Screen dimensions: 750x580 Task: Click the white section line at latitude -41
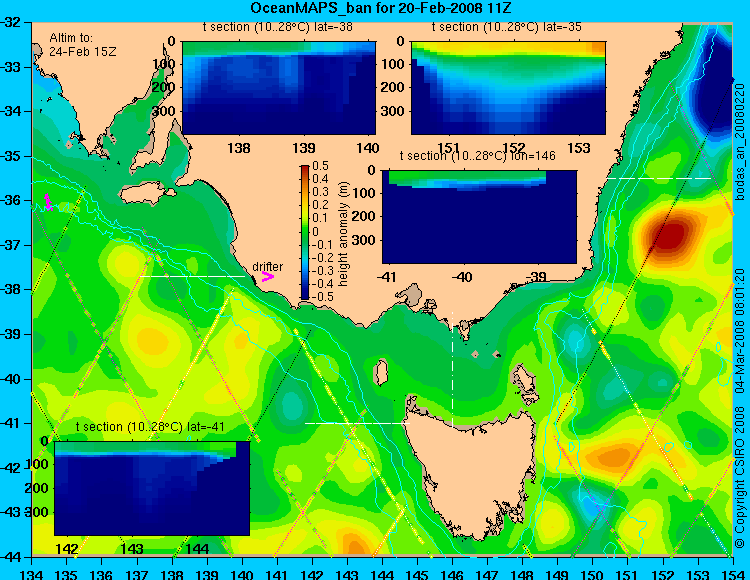[x=357, y=423]
